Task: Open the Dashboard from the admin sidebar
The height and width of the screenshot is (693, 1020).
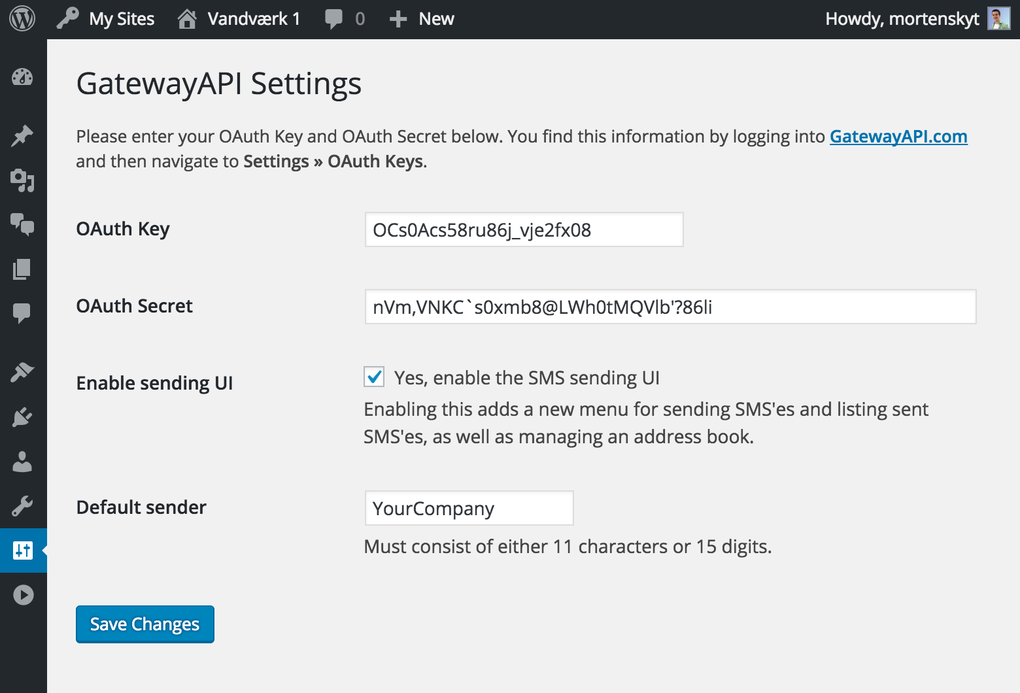Action: [22, 77]
